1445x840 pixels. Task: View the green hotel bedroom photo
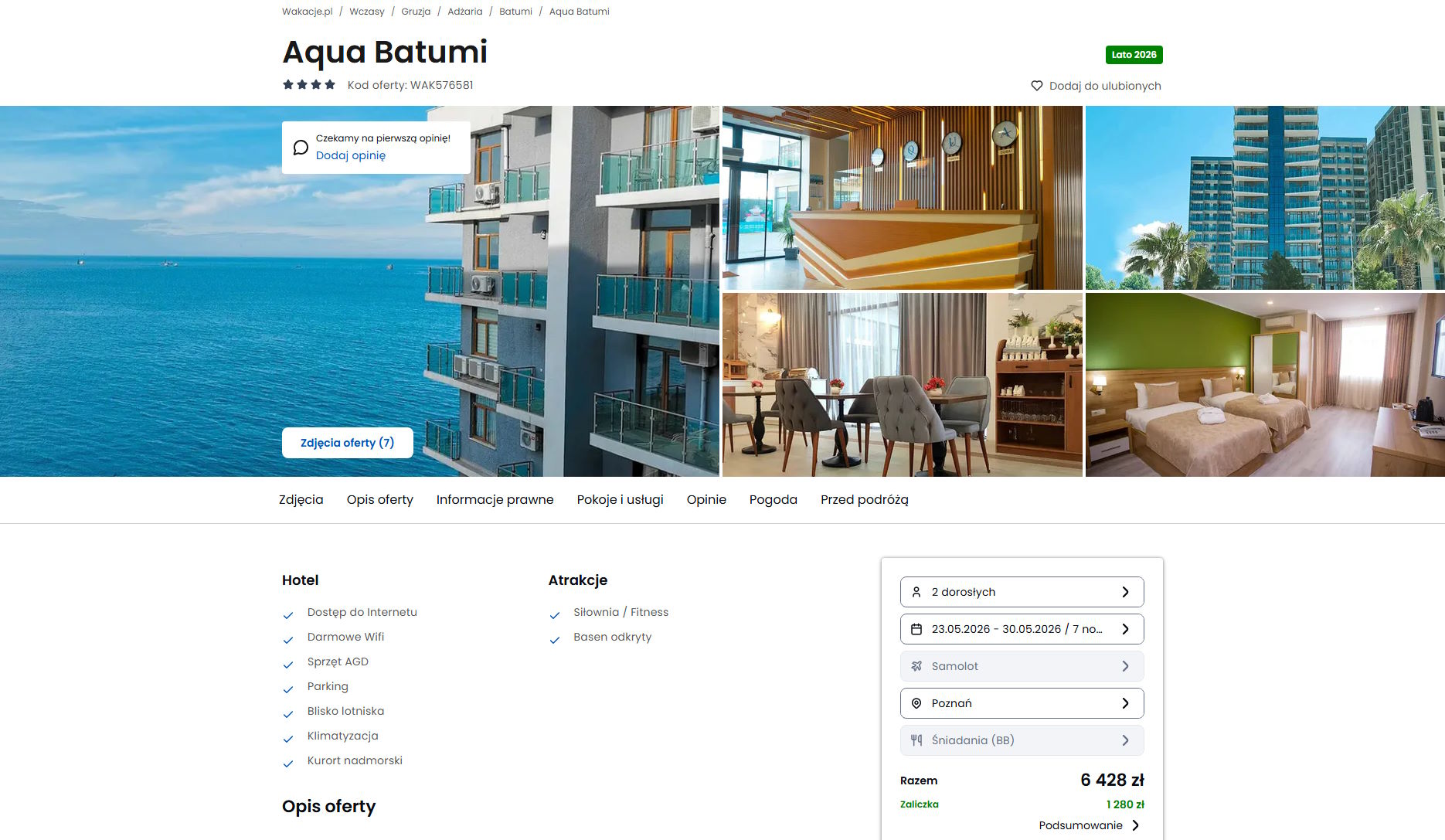coord(1265,385)
